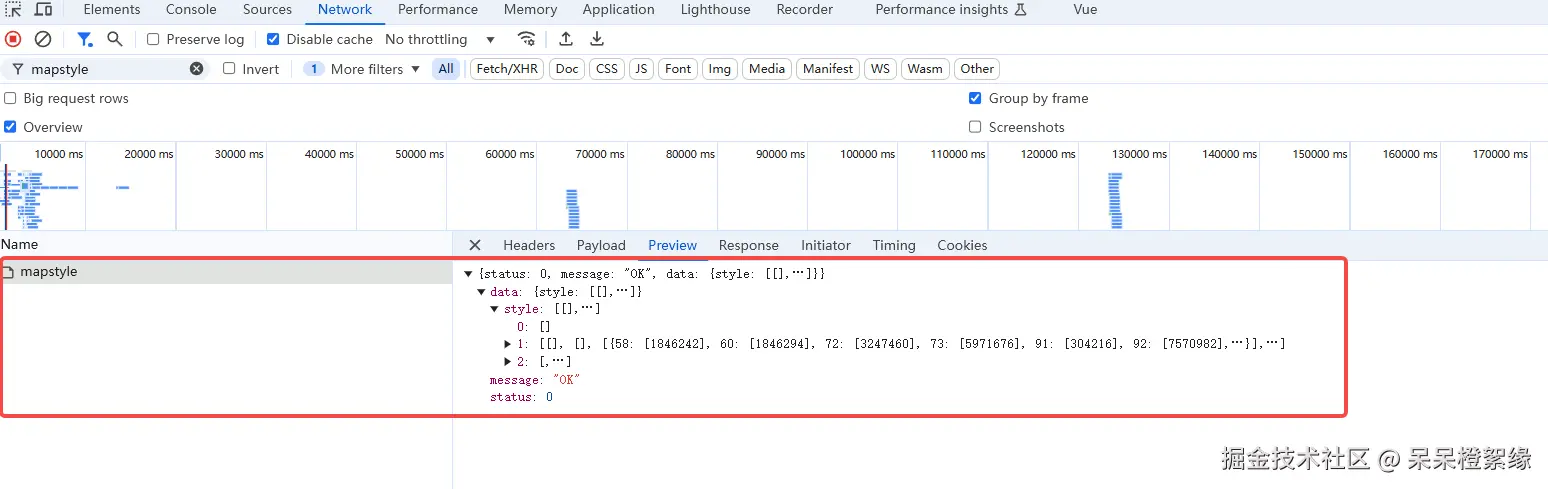
Task: Select the message "OK" line
Action: (535, 380)
